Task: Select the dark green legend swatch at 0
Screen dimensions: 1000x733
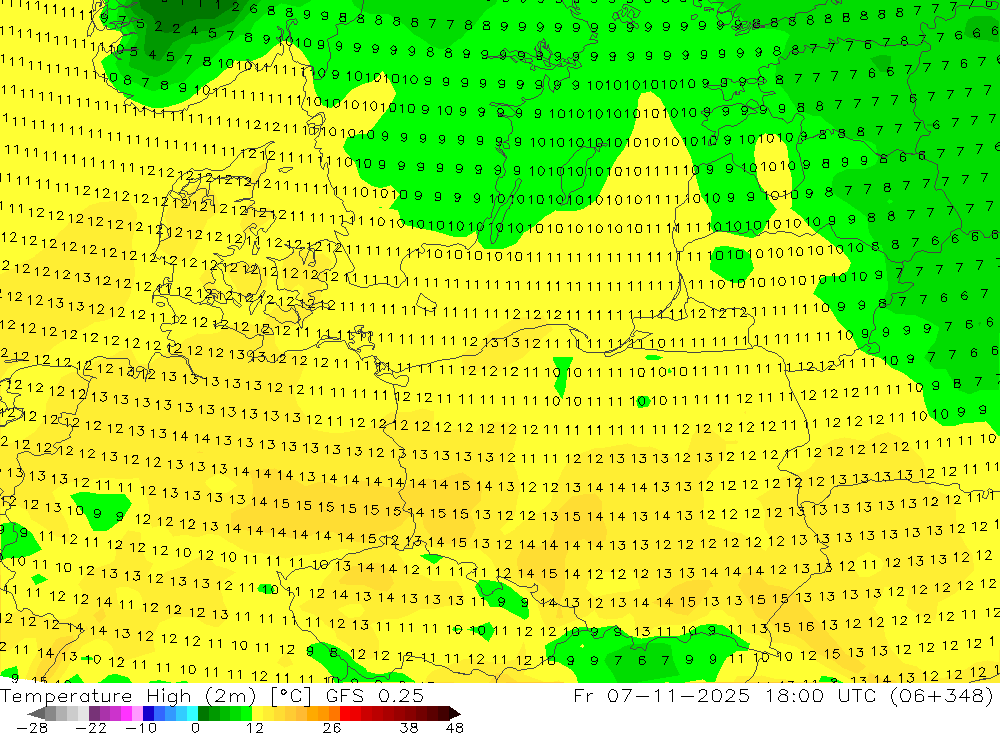Action: click(203, 713)
